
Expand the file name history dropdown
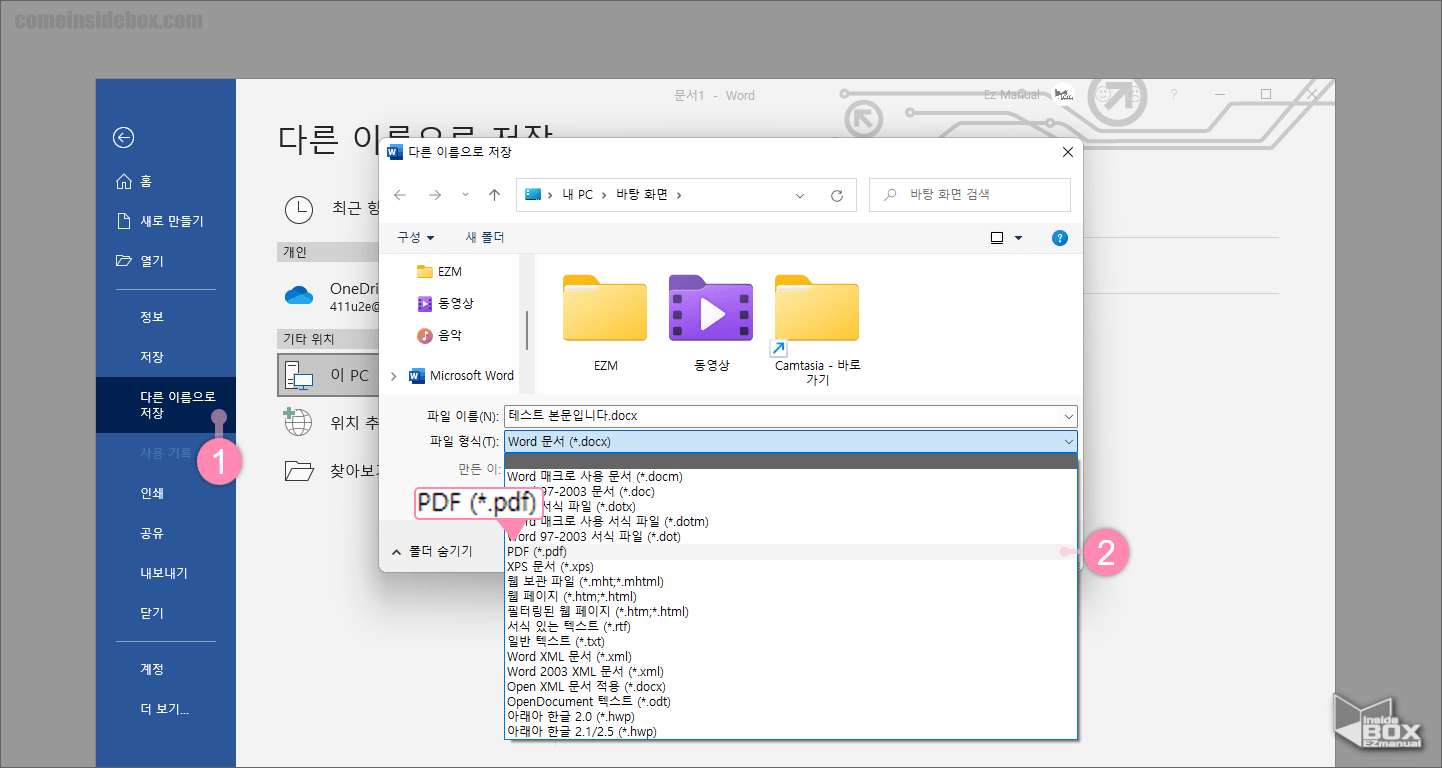[x=1069, y=416]
